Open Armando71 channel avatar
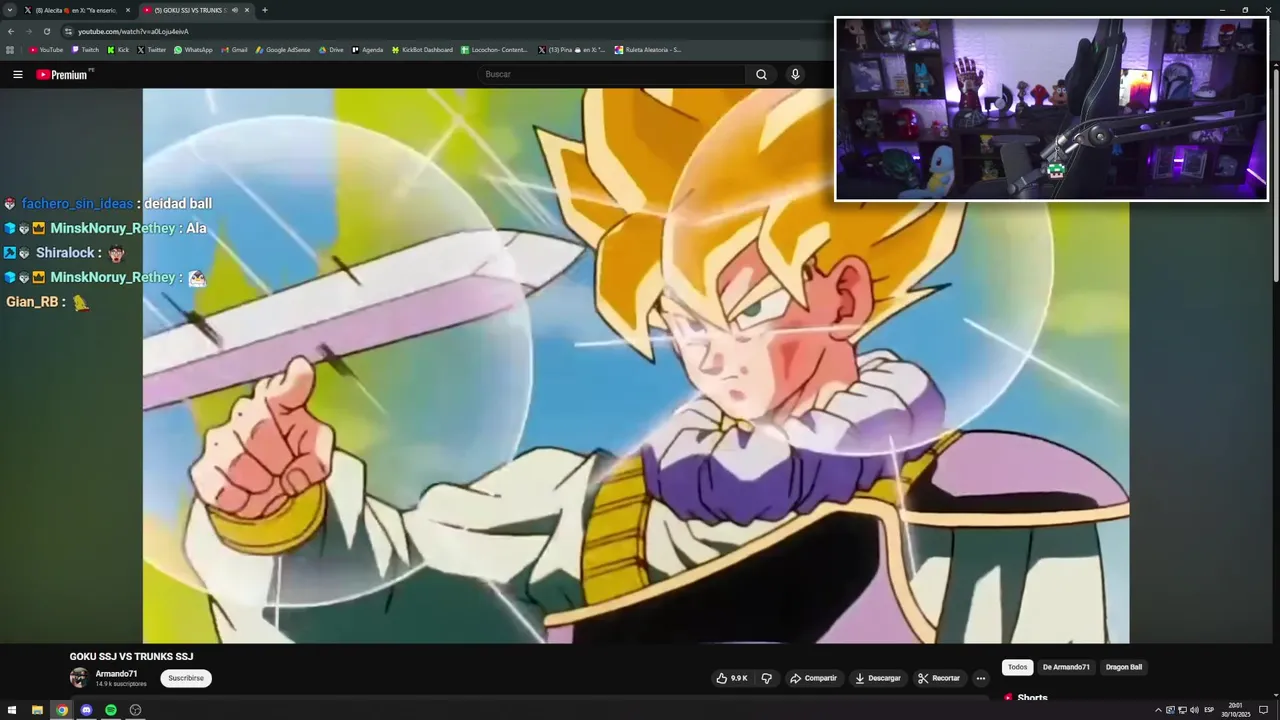The height and width of the screenshot is (720, 1280). (x=79, y=678)
